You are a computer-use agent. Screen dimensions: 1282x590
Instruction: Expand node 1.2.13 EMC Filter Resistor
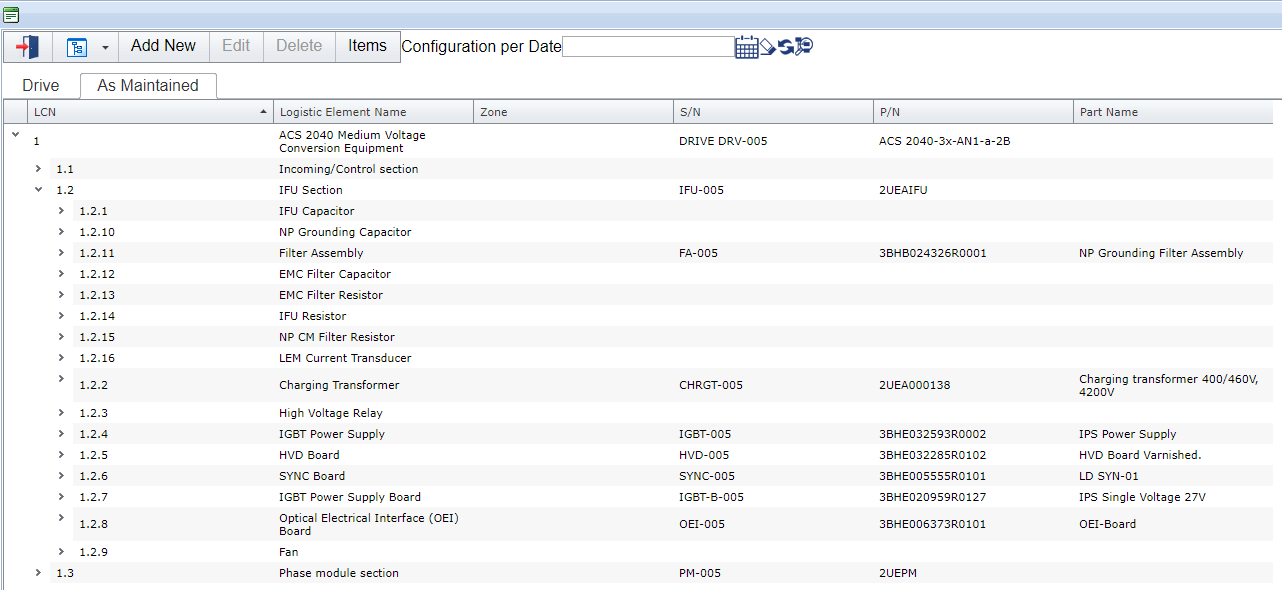[61, 294]
